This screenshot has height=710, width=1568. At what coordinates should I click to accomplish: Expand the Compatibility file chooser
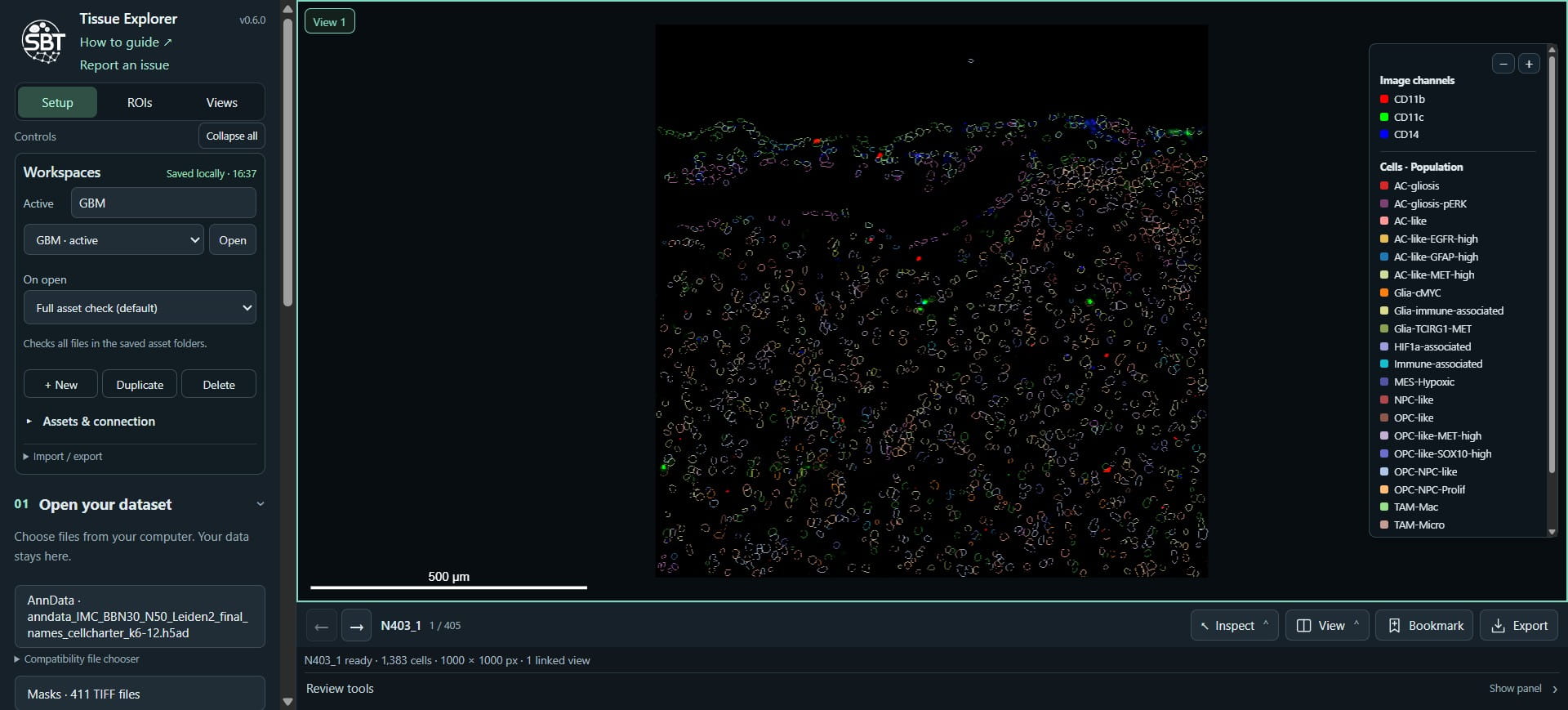coord(77,659)
